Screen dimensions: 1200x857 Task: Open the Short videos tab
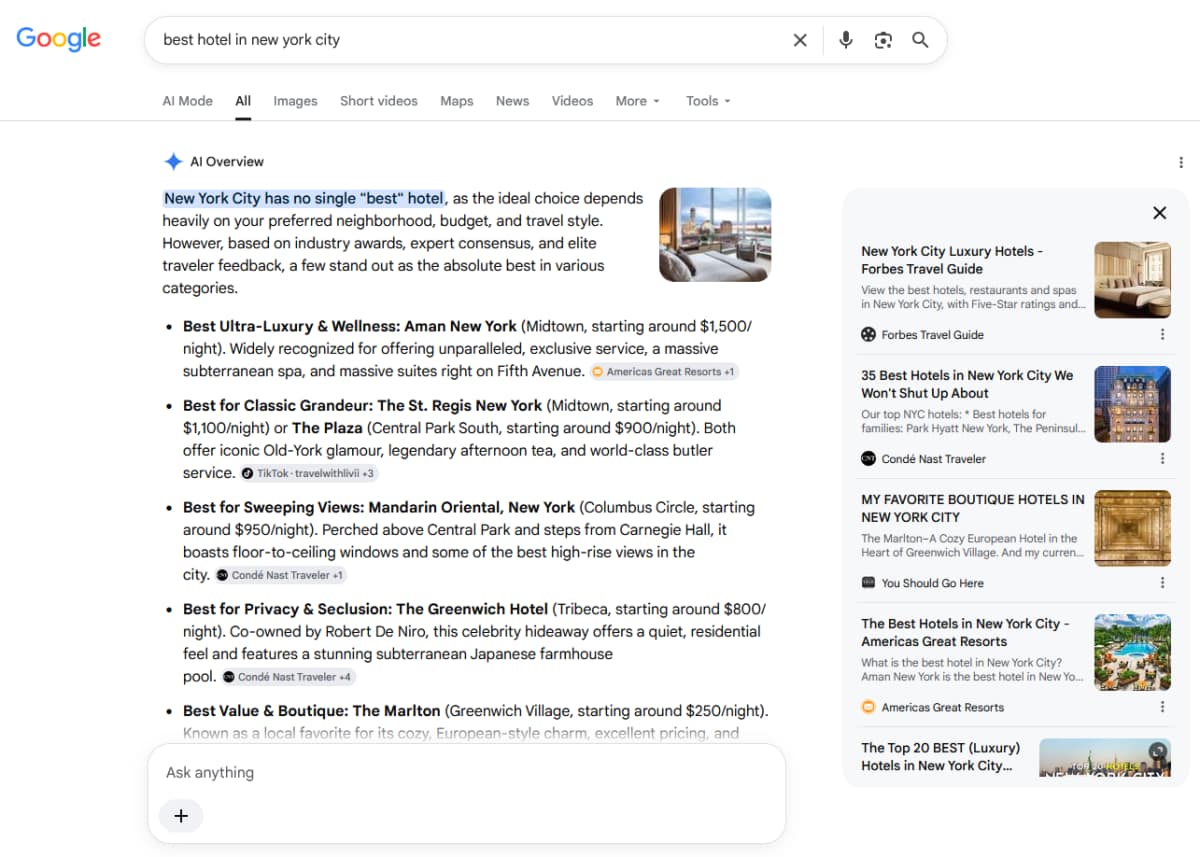point(379,101)
